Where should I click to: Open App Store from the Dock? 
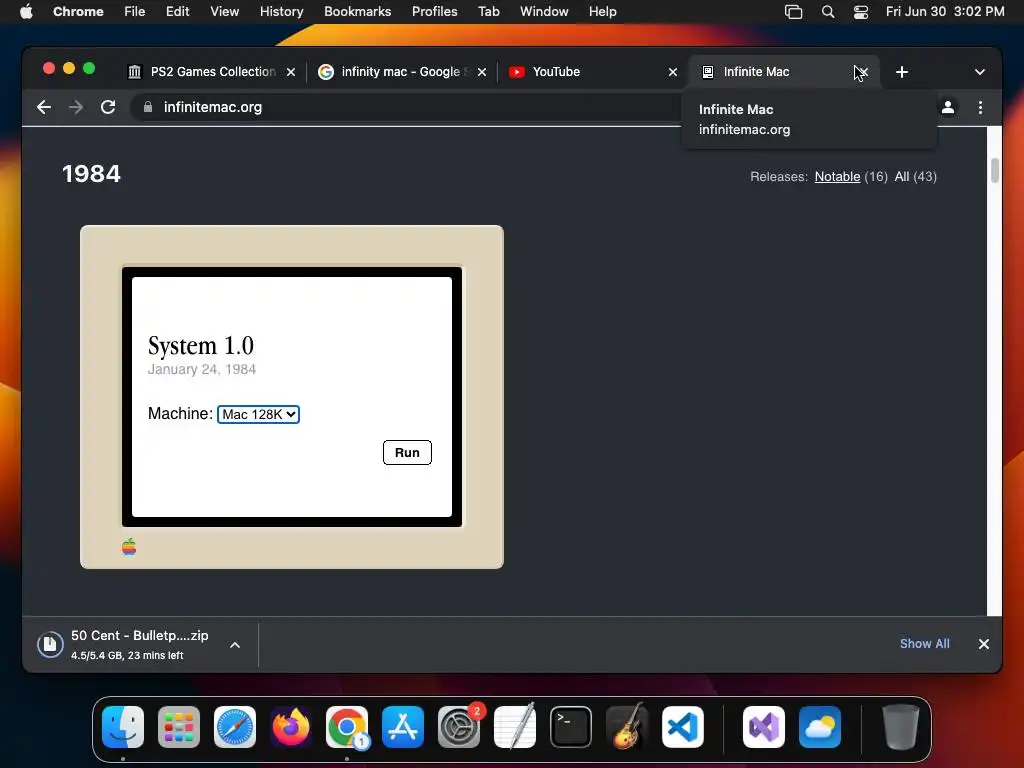pos(403,727)
